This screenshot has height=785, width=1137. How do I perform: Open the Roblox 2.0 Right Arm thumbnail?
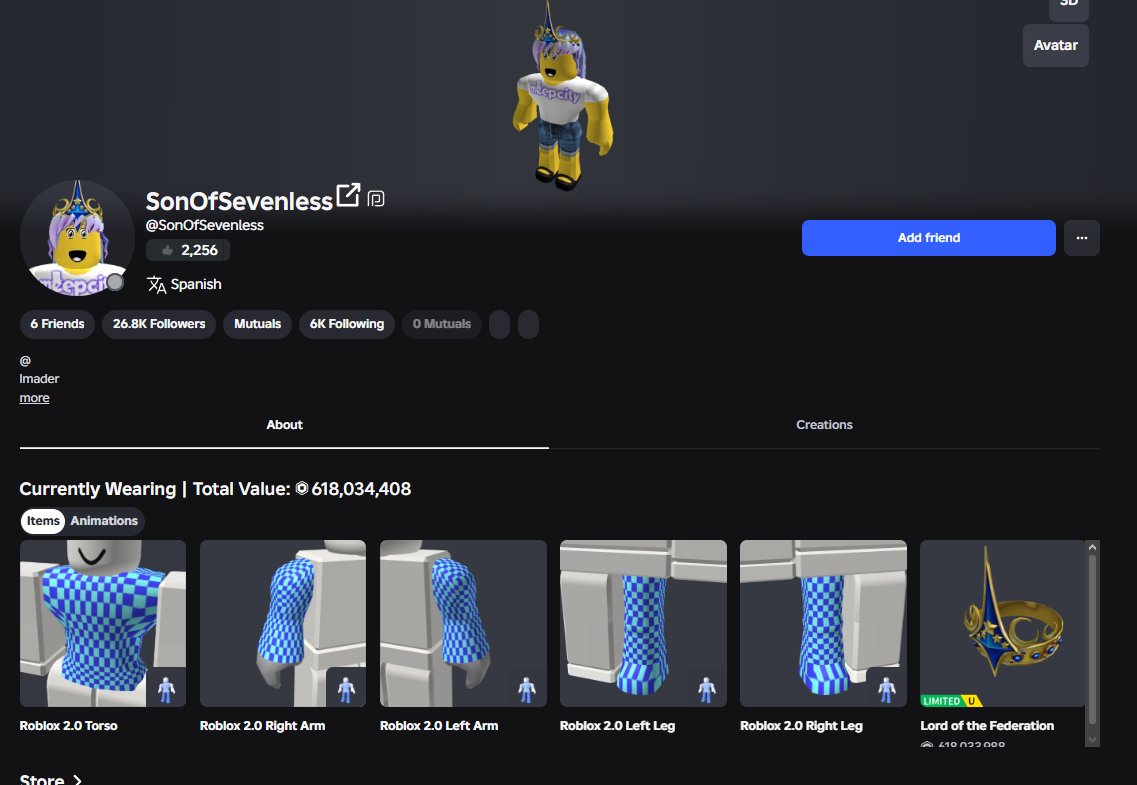pos(283,623)
